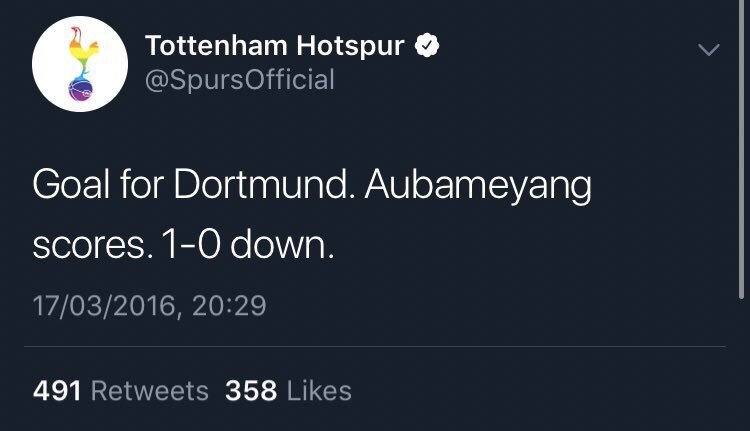Screen dimensions: 750x431
Task: Click the verified checkmark badge
Action: pyautogui.click(x=429, y=46)
